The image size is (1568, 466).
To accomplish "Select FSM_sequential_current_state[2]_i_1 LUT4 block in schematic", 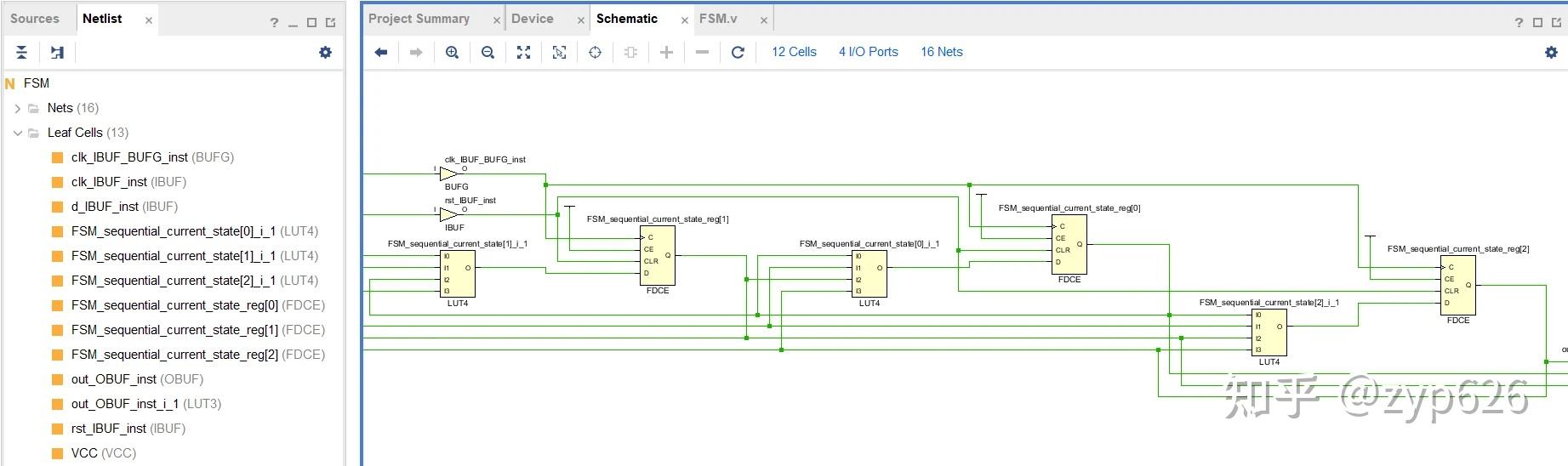I will (x=1269, y=332).
